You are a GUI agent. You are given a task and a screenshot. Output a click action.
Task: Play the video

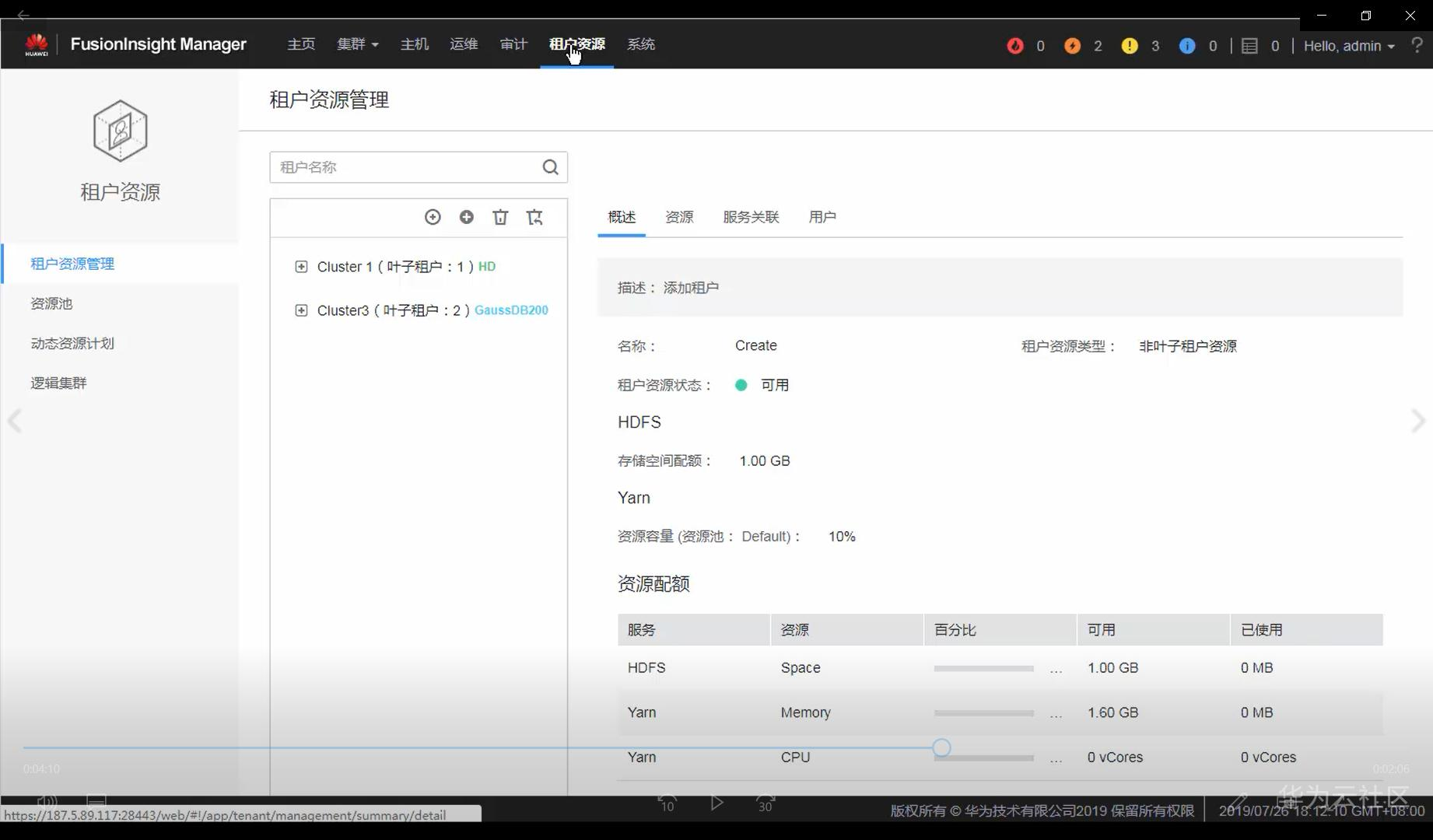pos(716,802)
